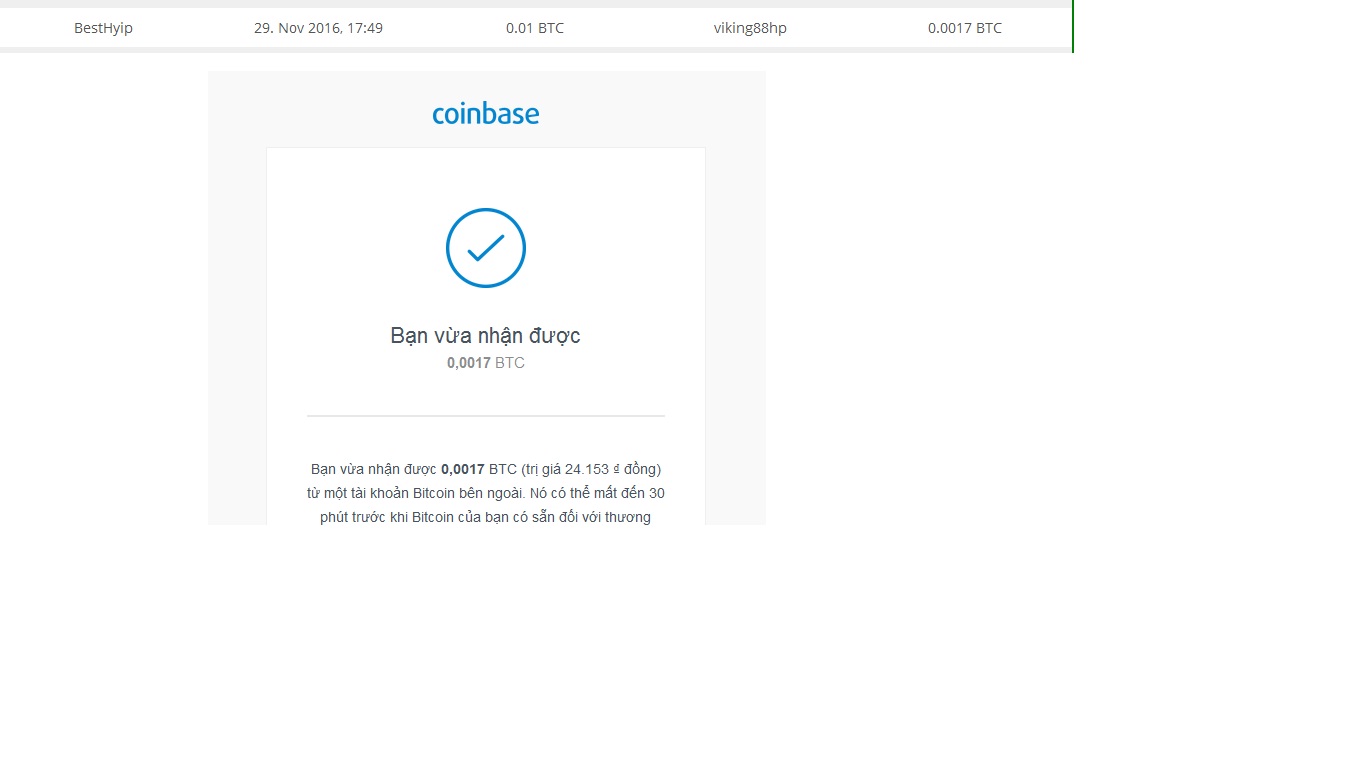Click the 0,0017 BTC amount under the heading

click(x=486, y=363)
